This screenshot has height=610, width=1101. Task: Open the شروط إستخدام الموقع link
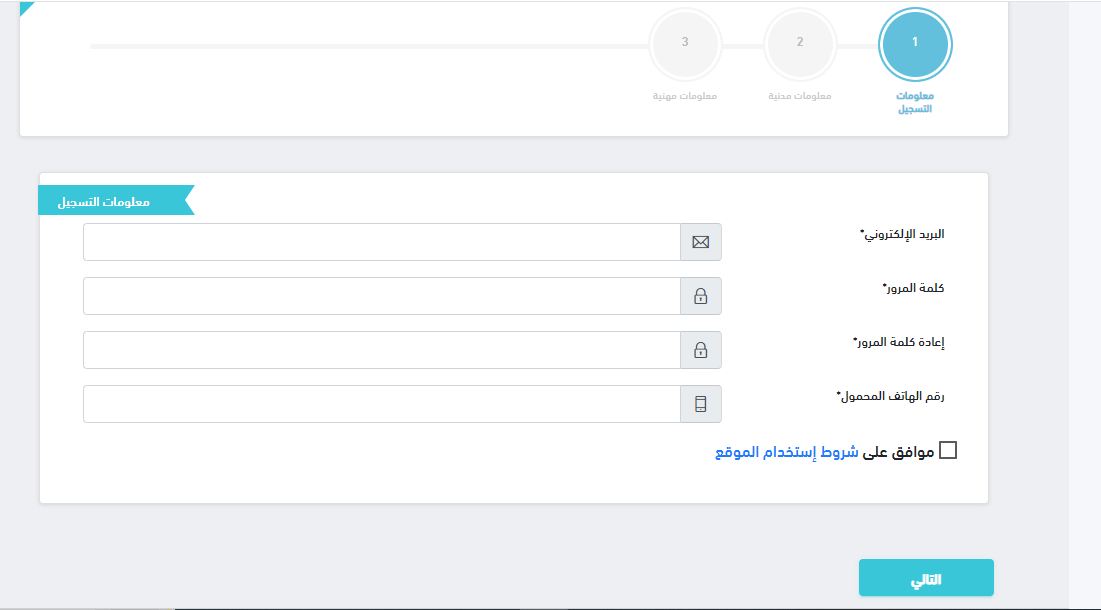[786, 452]
